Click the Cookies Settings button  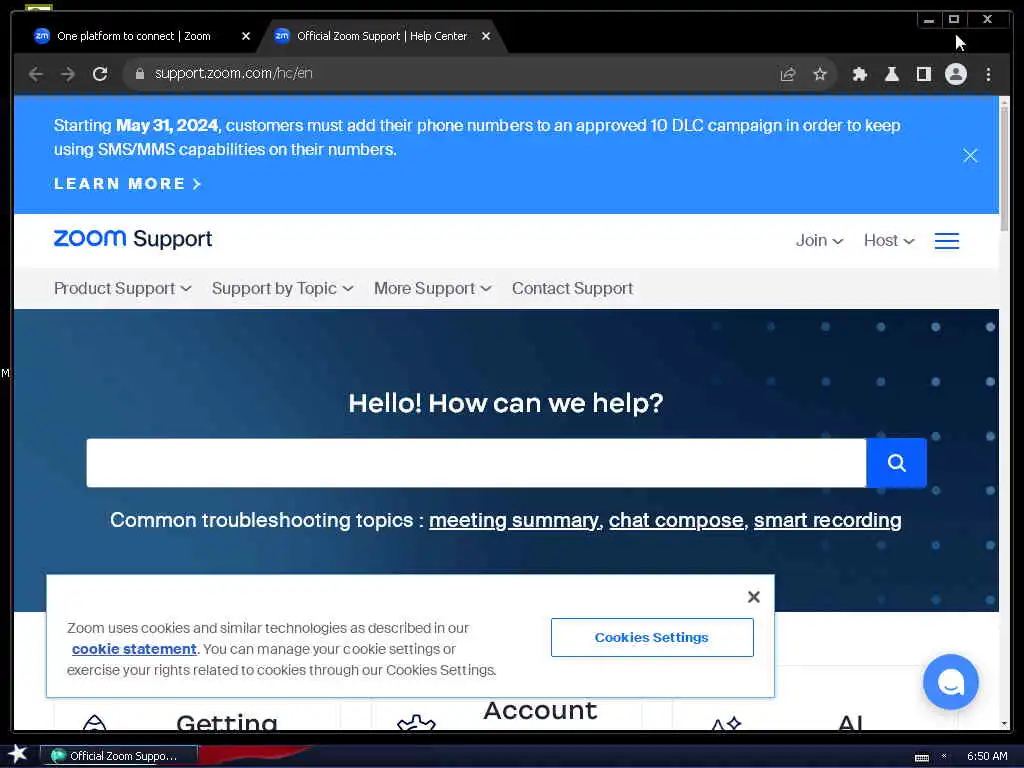pos(652,637)
